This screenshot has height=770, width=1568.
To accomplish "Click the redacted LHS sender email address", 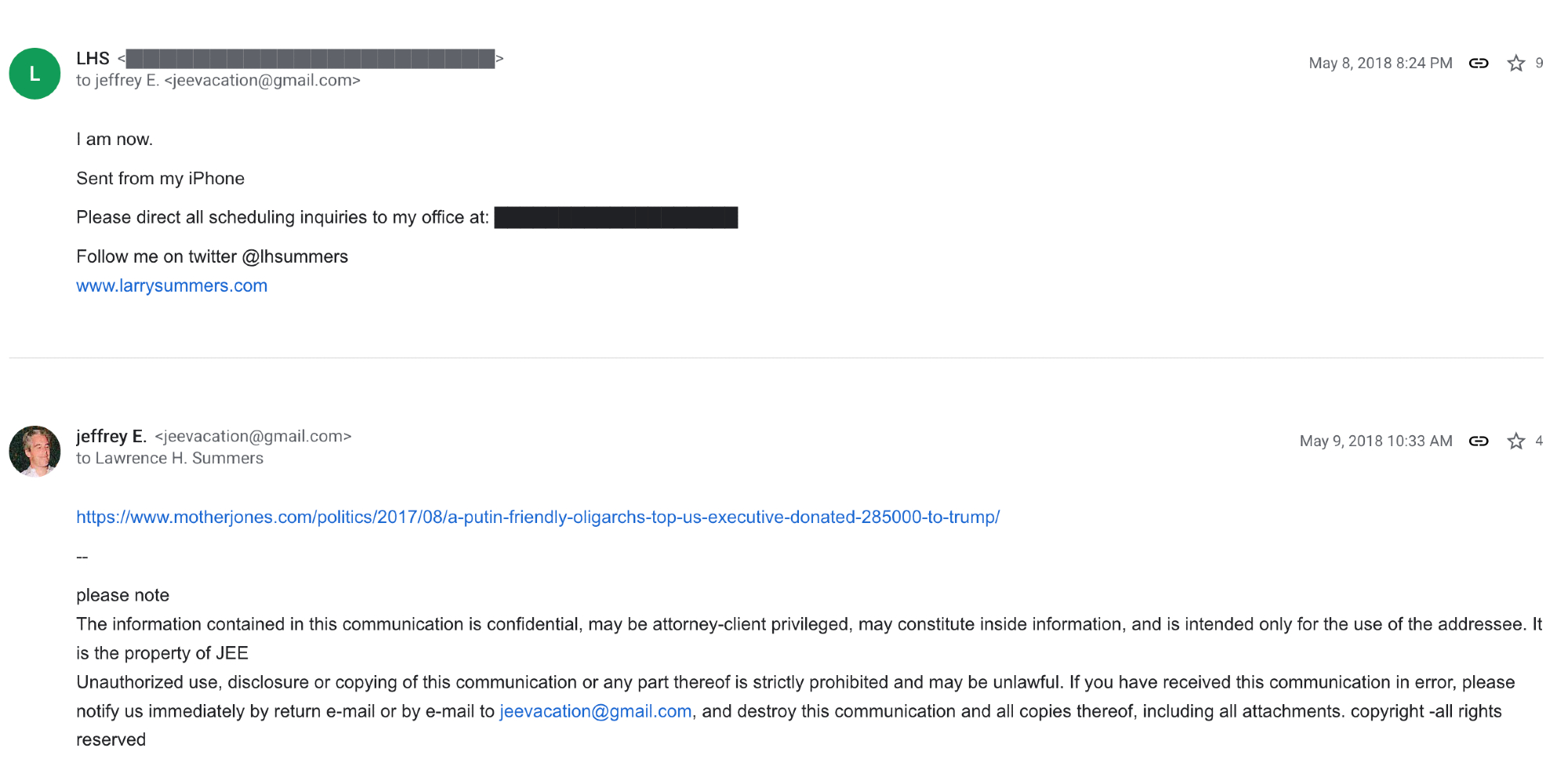I will (x=310, y=59).
